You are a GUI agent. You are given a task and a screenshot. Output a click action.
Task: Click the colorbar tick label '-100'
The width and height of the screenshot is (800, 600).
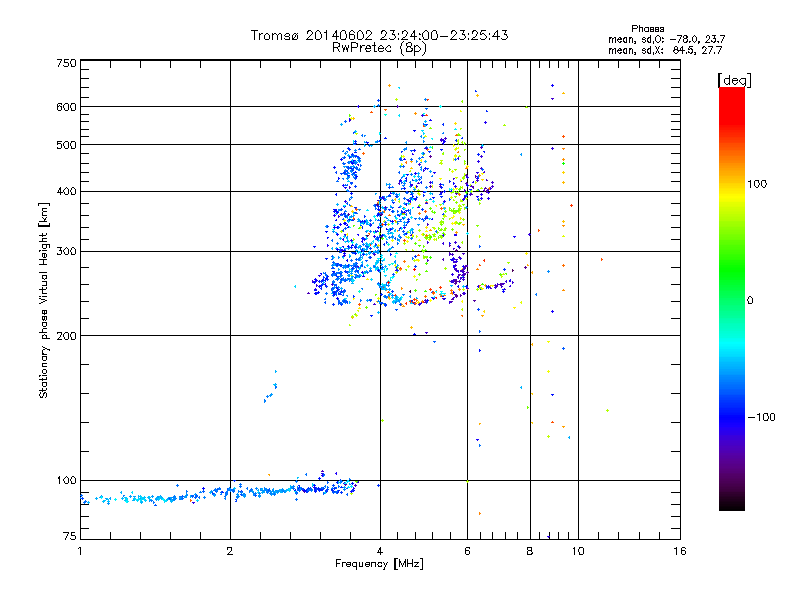point(762,417)
